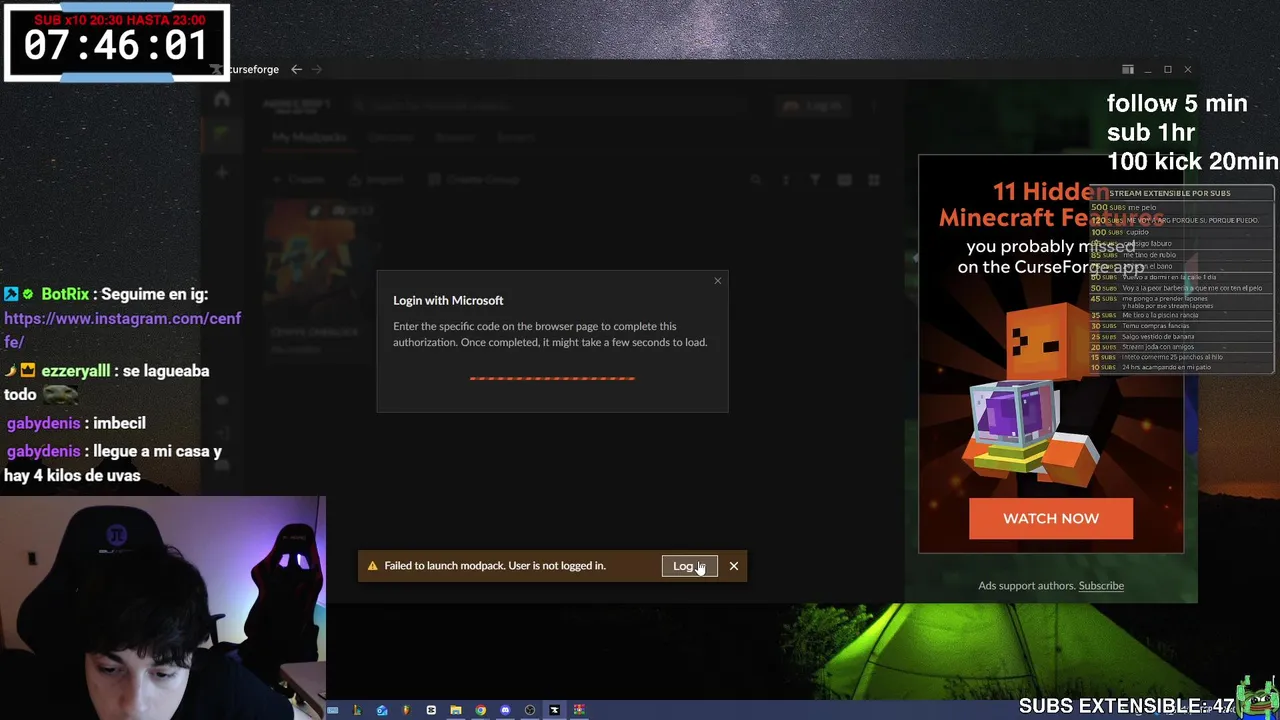This screenshot has height=720, width=1280.
Task: Click the CurseForge taskbar icon
Action: [554, 710]
